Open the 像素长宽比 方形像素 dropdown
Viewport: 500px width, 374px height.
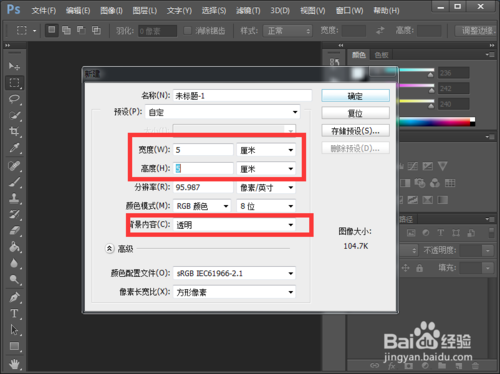point(234,292)
